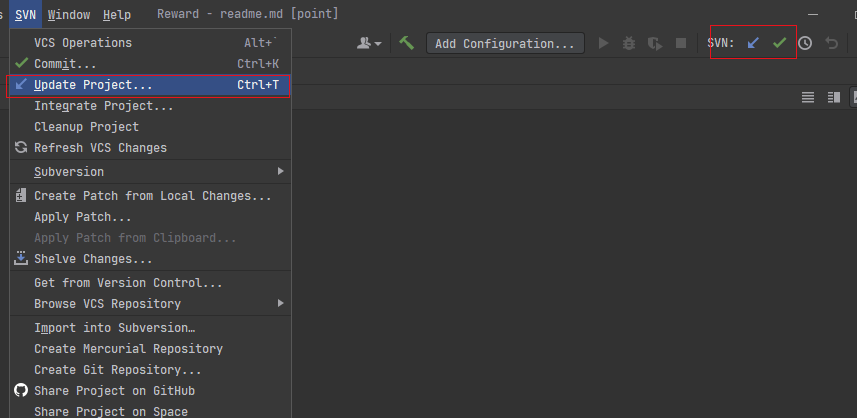This screenshot has width=857, height=418.
Task: Open the Help menu
Action: click(x=117, y=15)
